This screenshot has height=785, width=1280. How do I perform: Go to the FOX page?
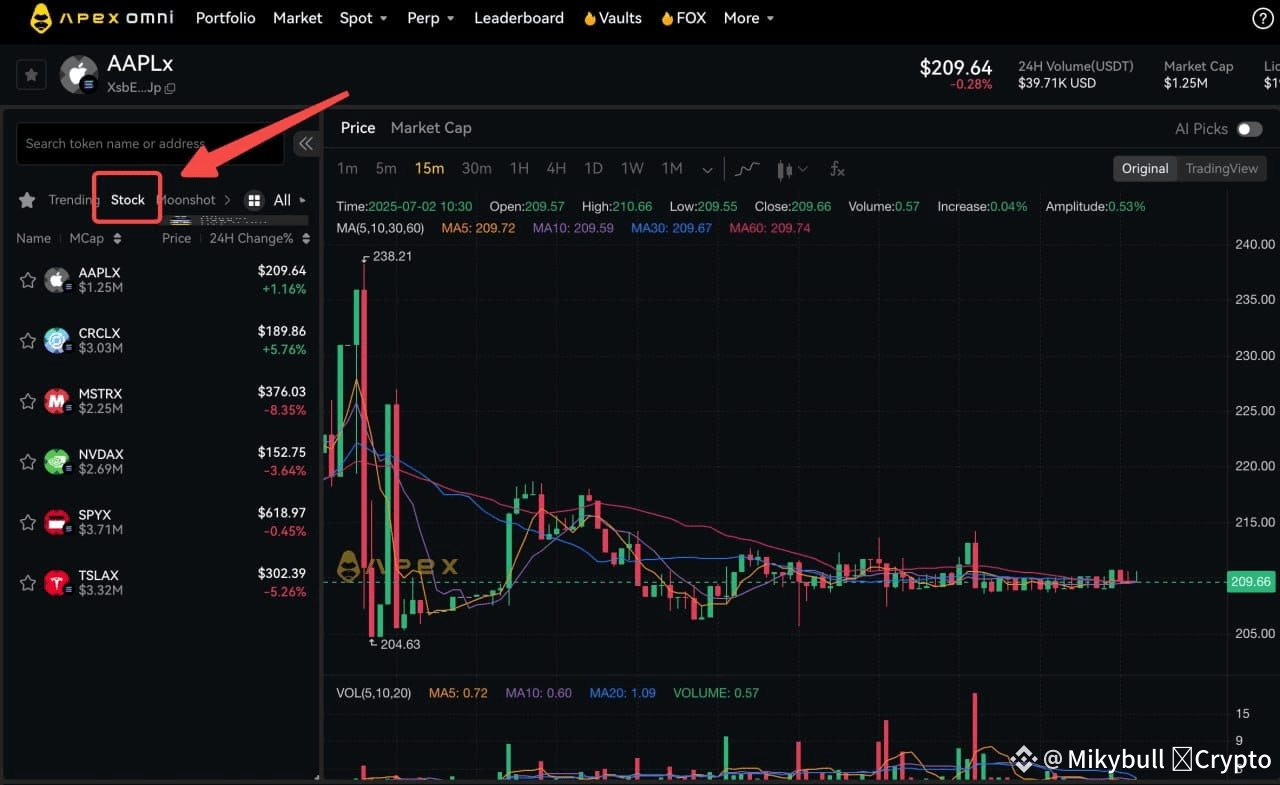[x=684, y=18]
